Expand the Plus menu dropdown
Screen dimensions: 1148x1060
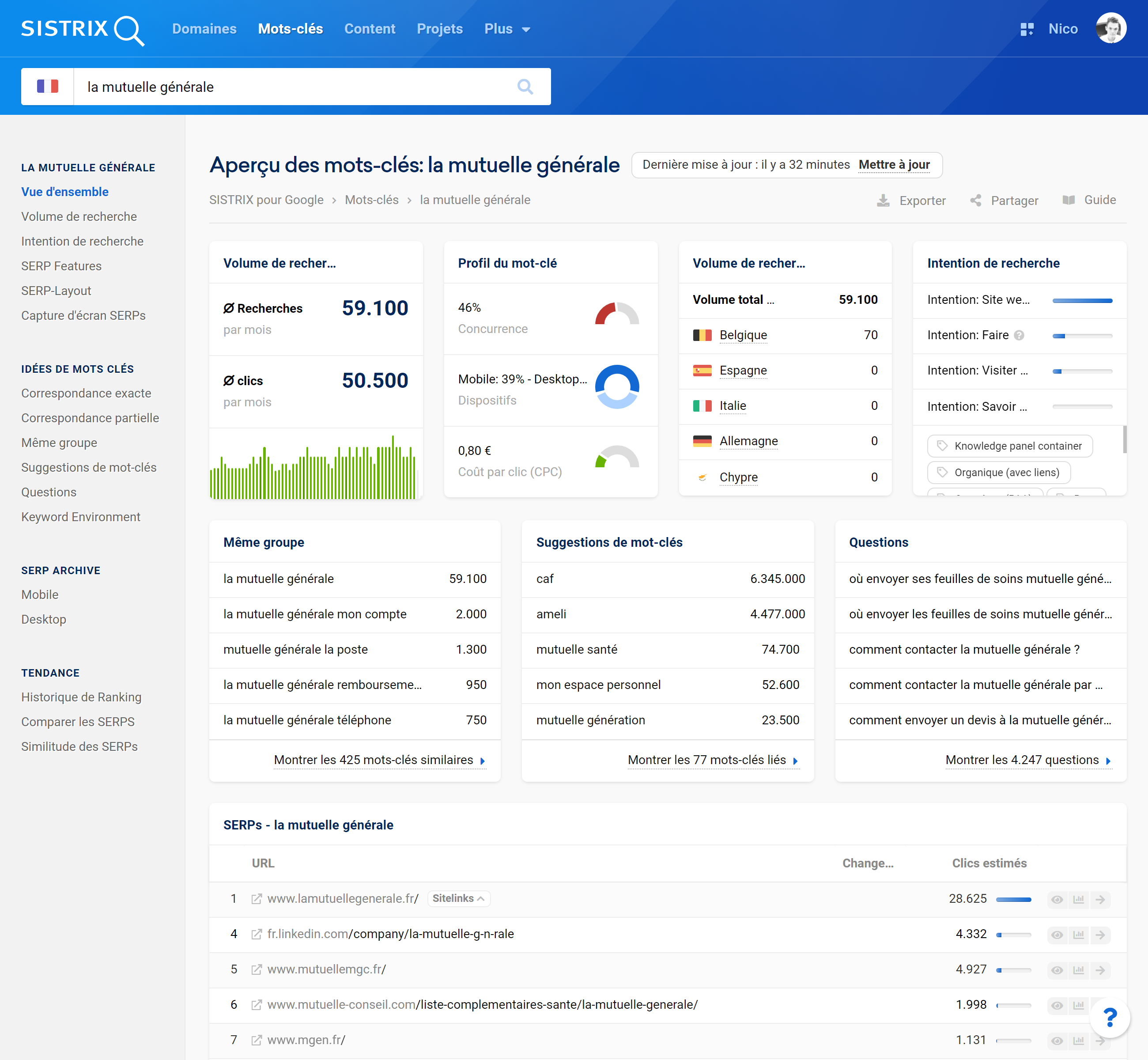pyautogui.click(x=507, y=29)
